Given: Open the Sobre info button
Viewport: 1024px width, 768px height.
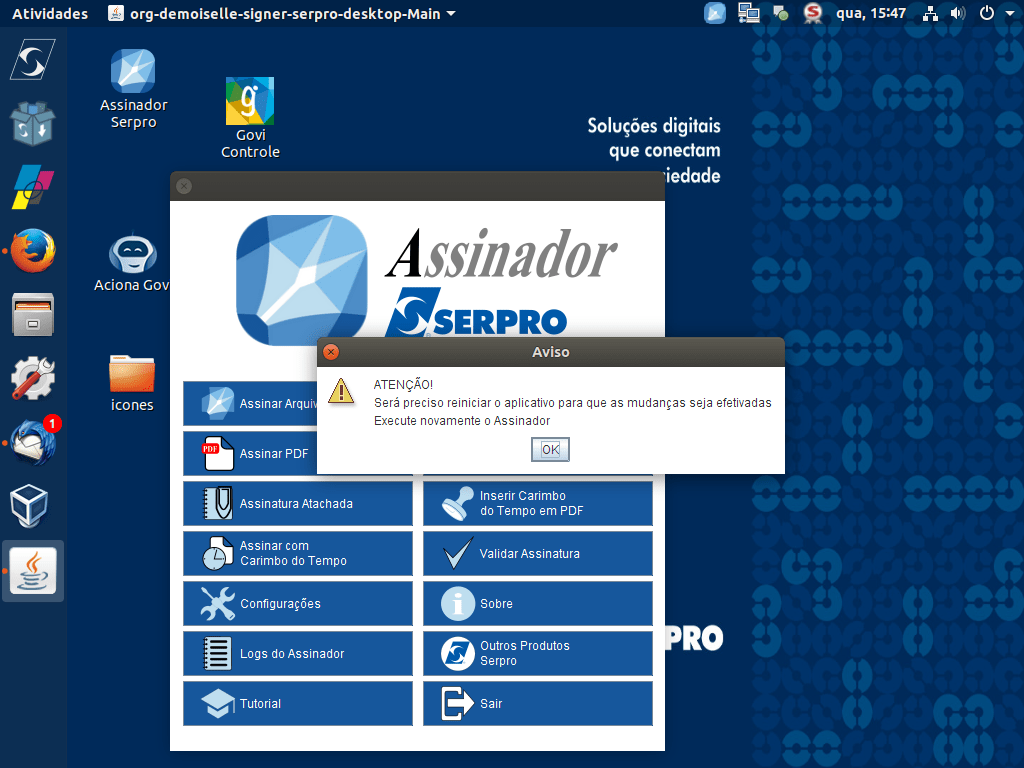Looking at the screenshot, I should (537, 603).
